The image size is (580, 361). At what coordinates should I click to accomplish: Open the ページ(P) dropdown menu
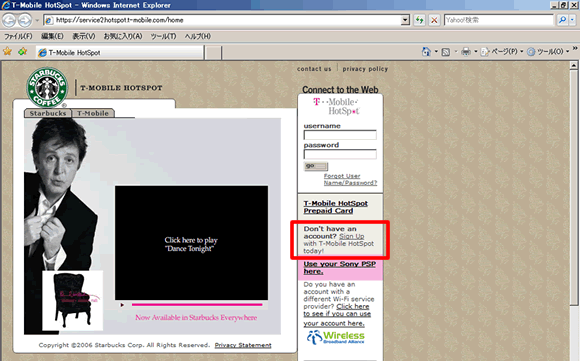point(502,52)
